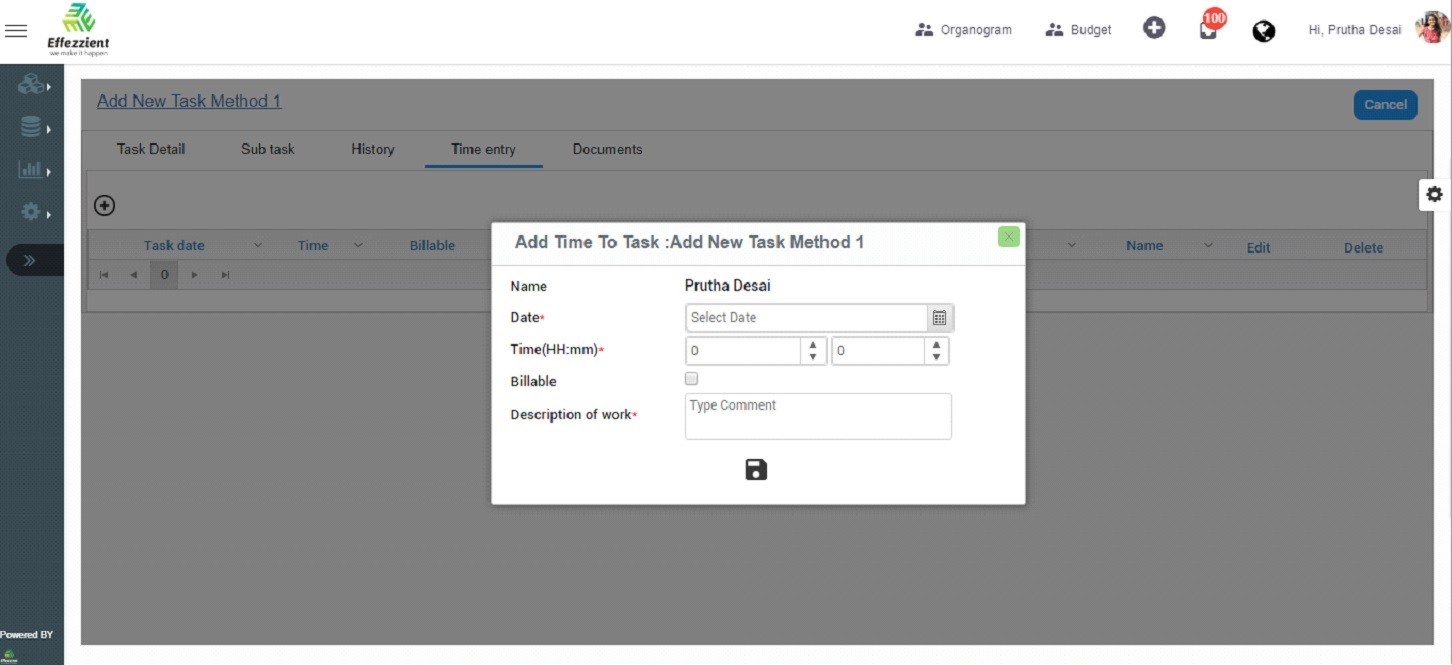
Task: Expand the Task date column dropdown
Action: point(257,245)
